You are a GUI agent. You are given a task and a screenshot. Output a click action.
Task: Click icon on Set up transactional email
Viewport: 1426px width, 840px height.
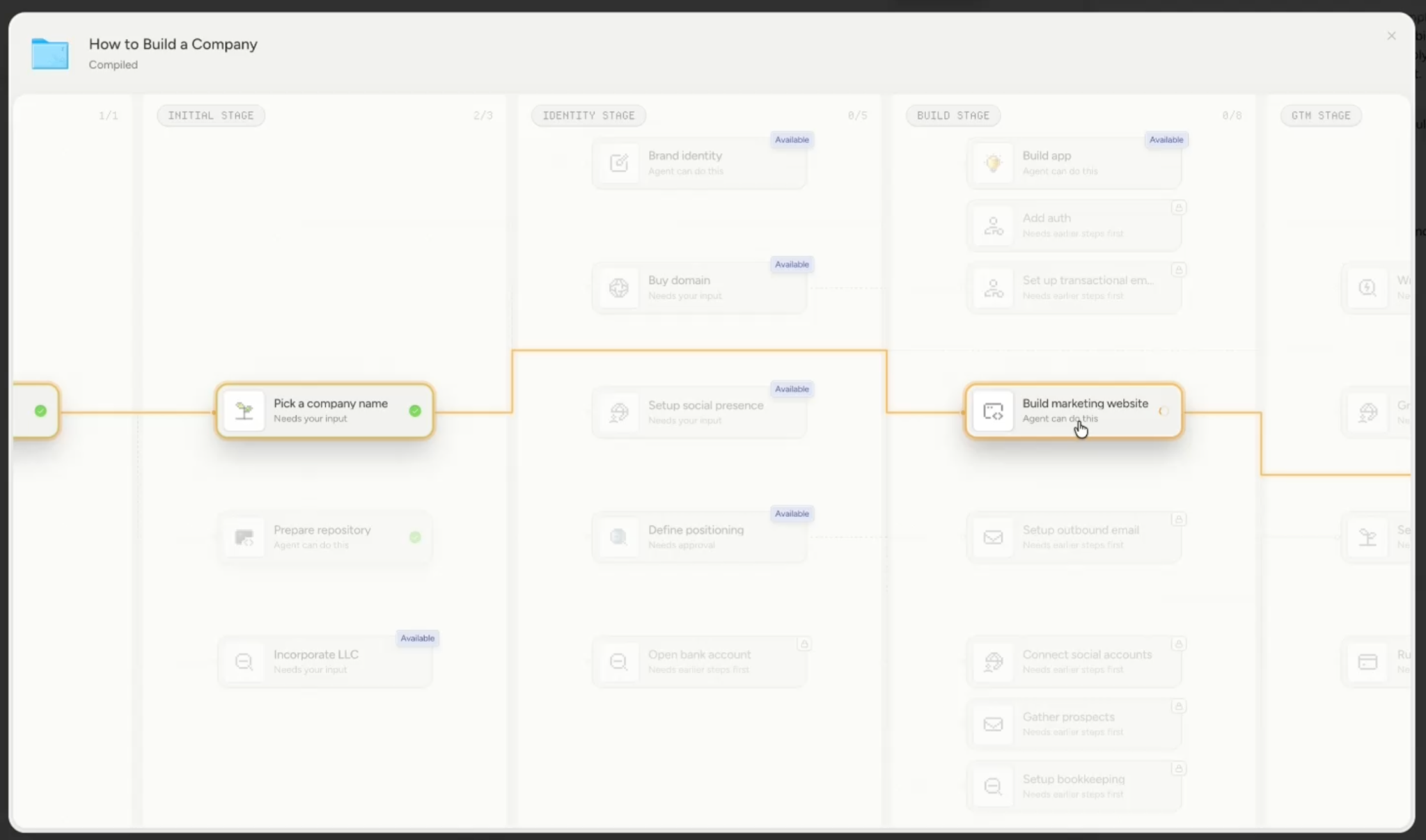pos(994,287)
